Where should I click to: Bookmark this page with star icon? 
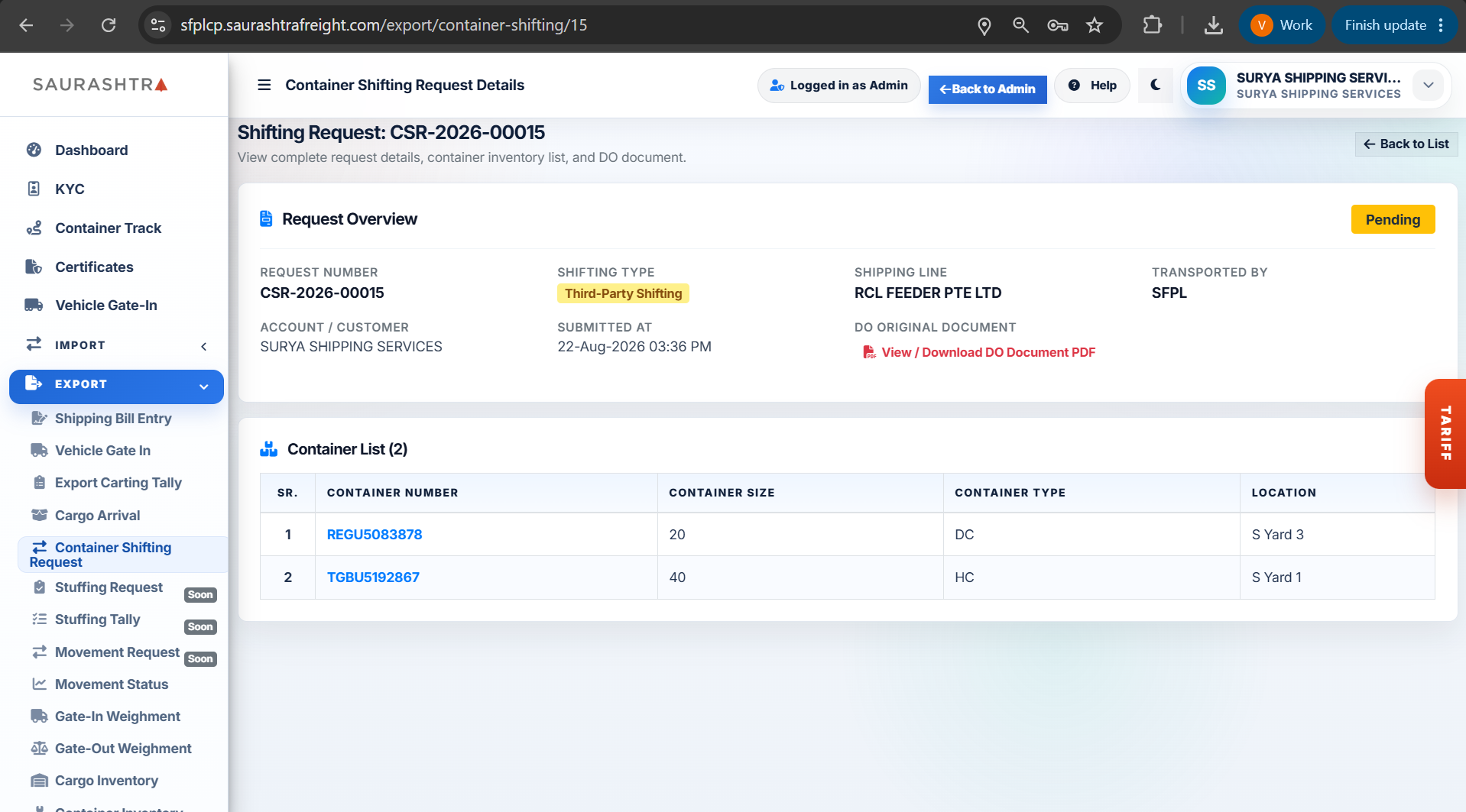[x=1095, y=25]
